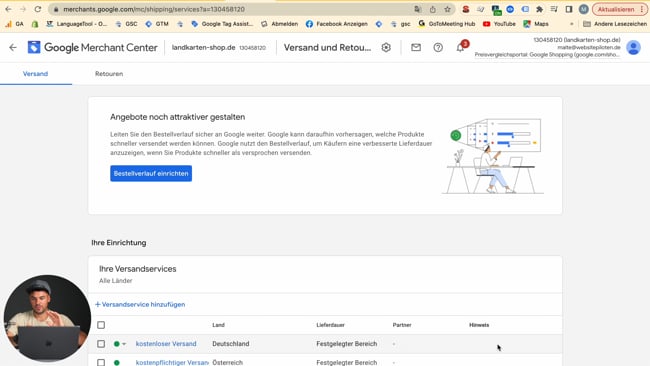The width and height of the screenshot is (650, 366).
Task: Open the Shopify bag bookmark icon
Action: pyautogui.click(x=35, y=24)
